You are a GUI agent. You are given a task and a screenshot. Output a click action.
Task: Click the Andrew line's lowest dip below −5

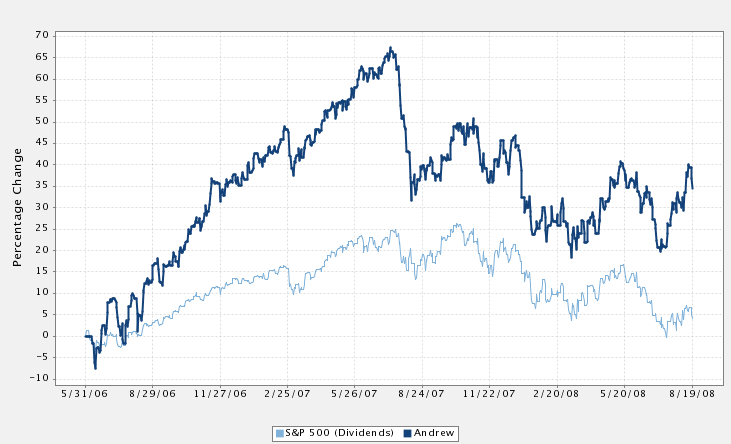(x=95, y=368)
